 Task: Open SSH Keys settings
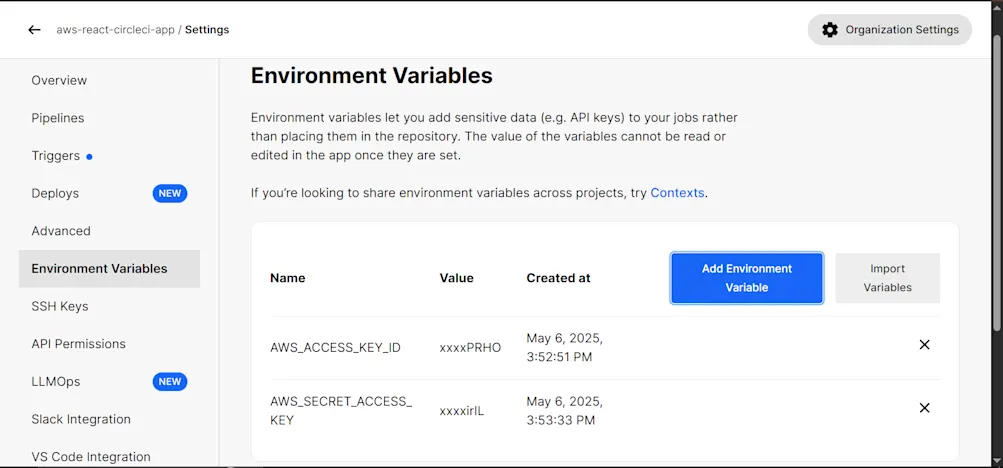(60, 306)
